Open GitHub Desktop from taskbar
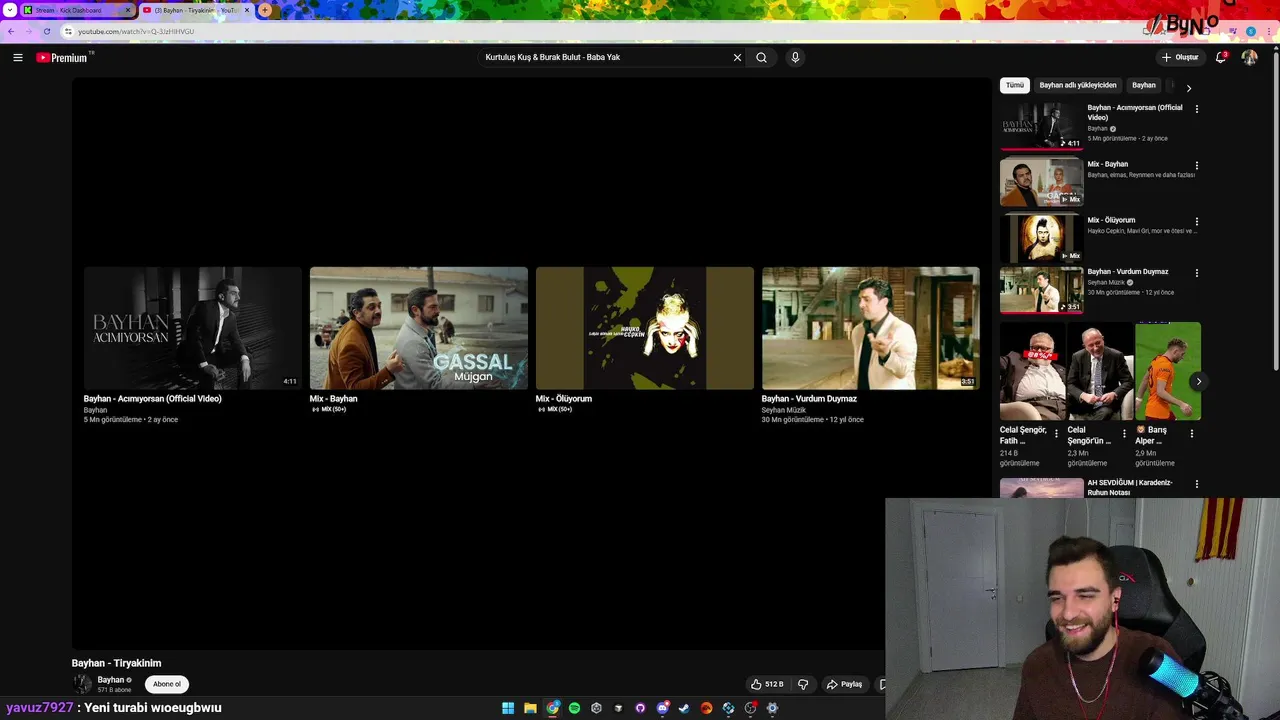The height and width of the screenshot is (720, 1280). 640,708
